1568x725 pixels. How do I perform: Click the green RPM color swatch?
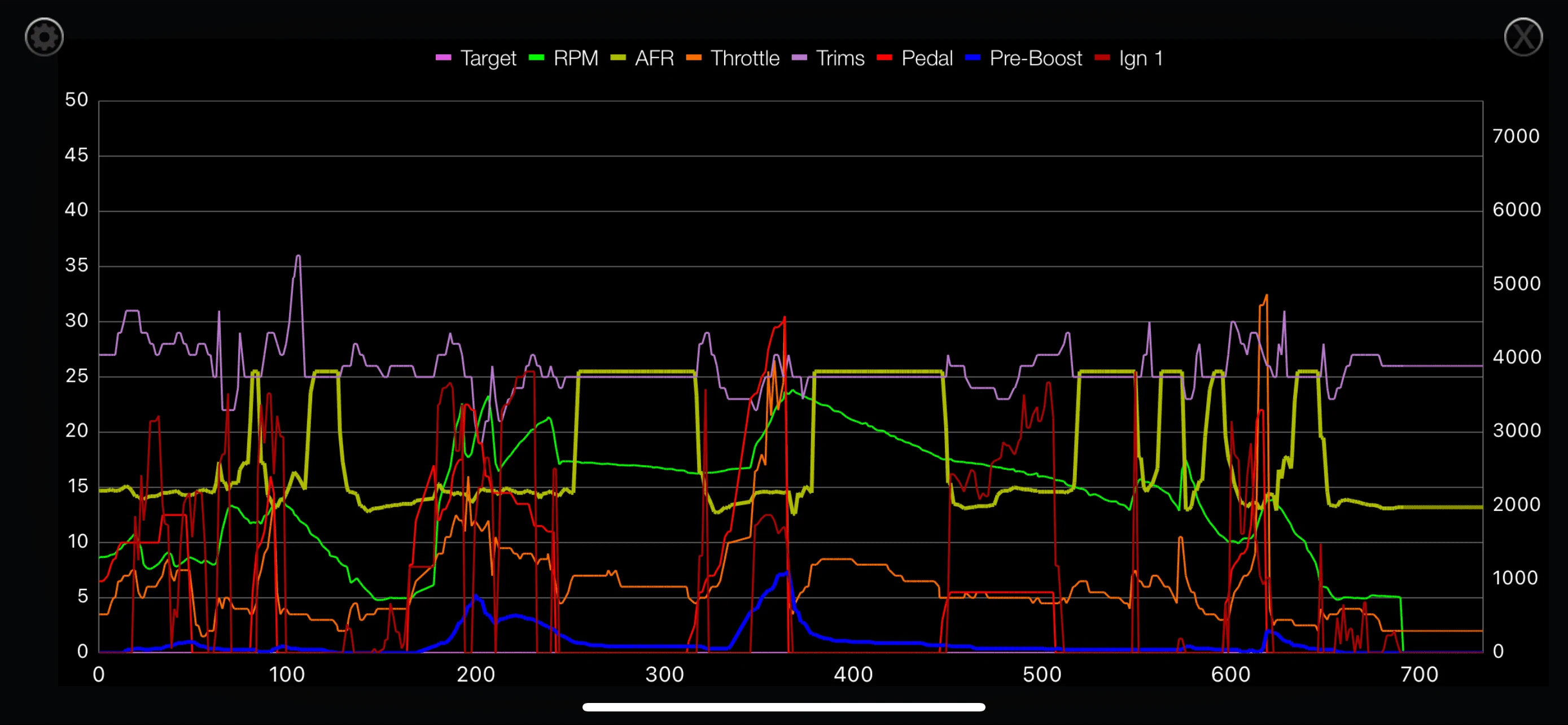536,58
